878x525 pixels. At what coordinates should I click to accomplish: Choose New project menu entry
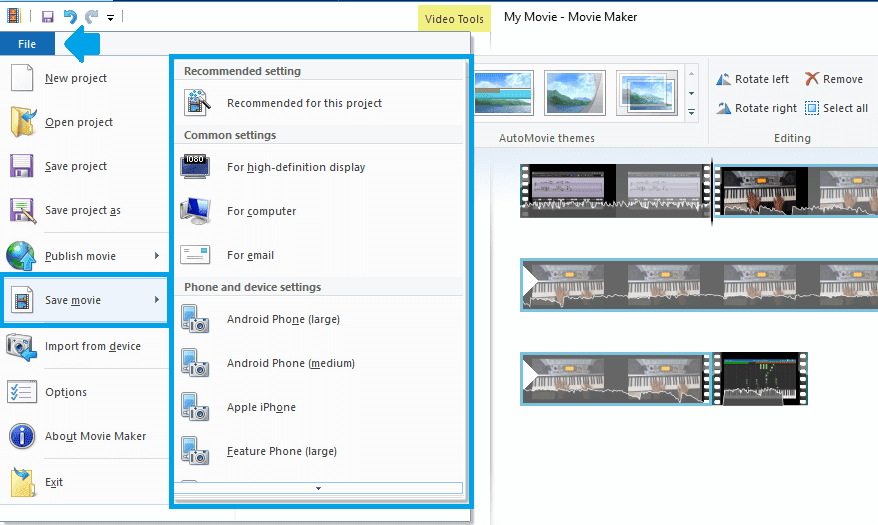(76, 78)
